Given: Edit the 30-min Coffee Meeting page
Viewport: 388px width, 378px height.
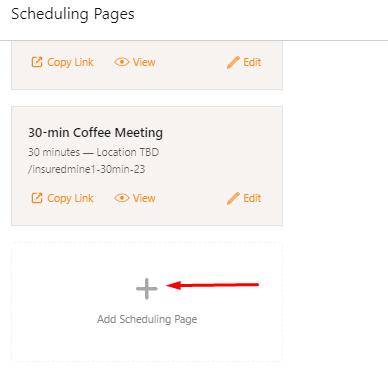Looking at the screenshot, I should (252, 198).
